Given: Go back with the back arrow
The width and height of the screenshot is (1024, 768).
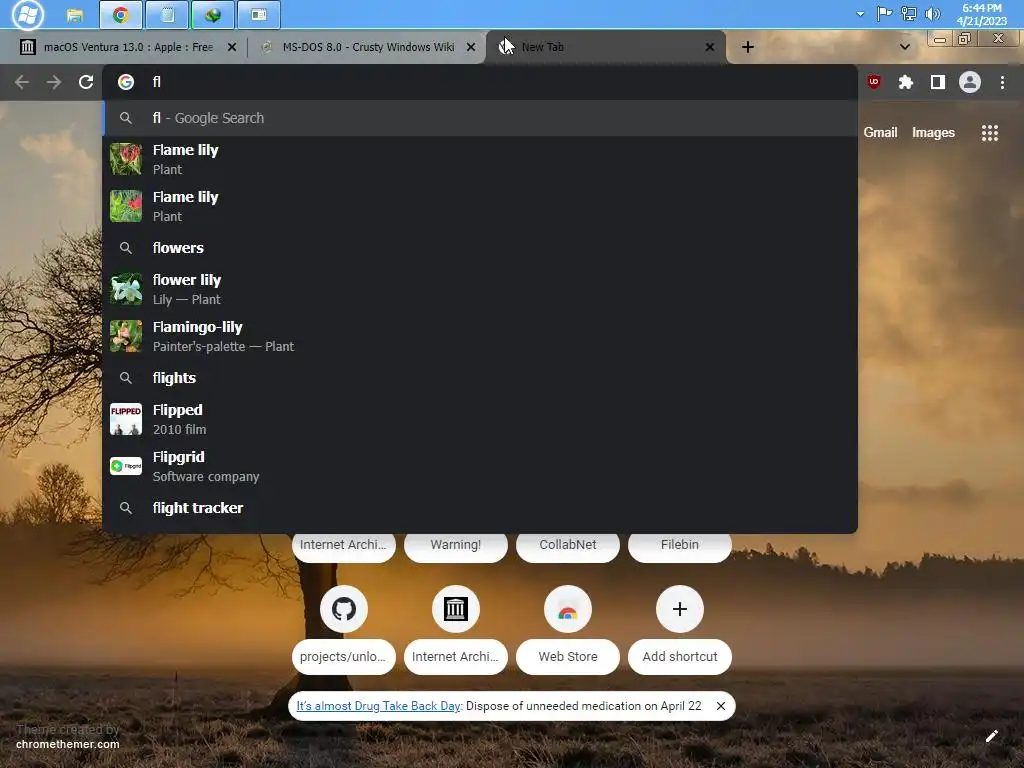Looking at the screenshot, I should (x=22, y=82).
